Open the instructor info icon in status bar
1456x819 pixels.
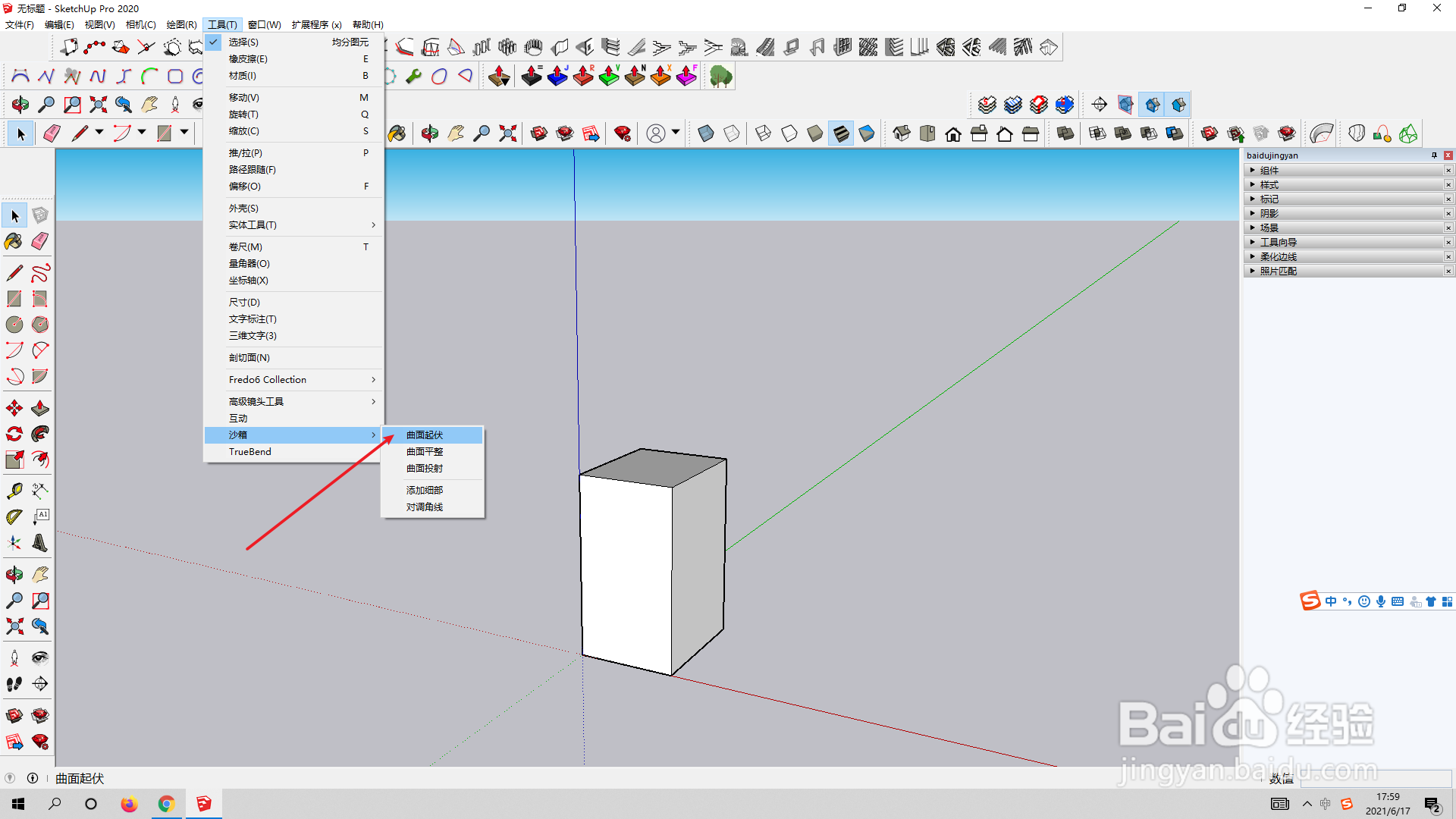[x=33, y=778]
